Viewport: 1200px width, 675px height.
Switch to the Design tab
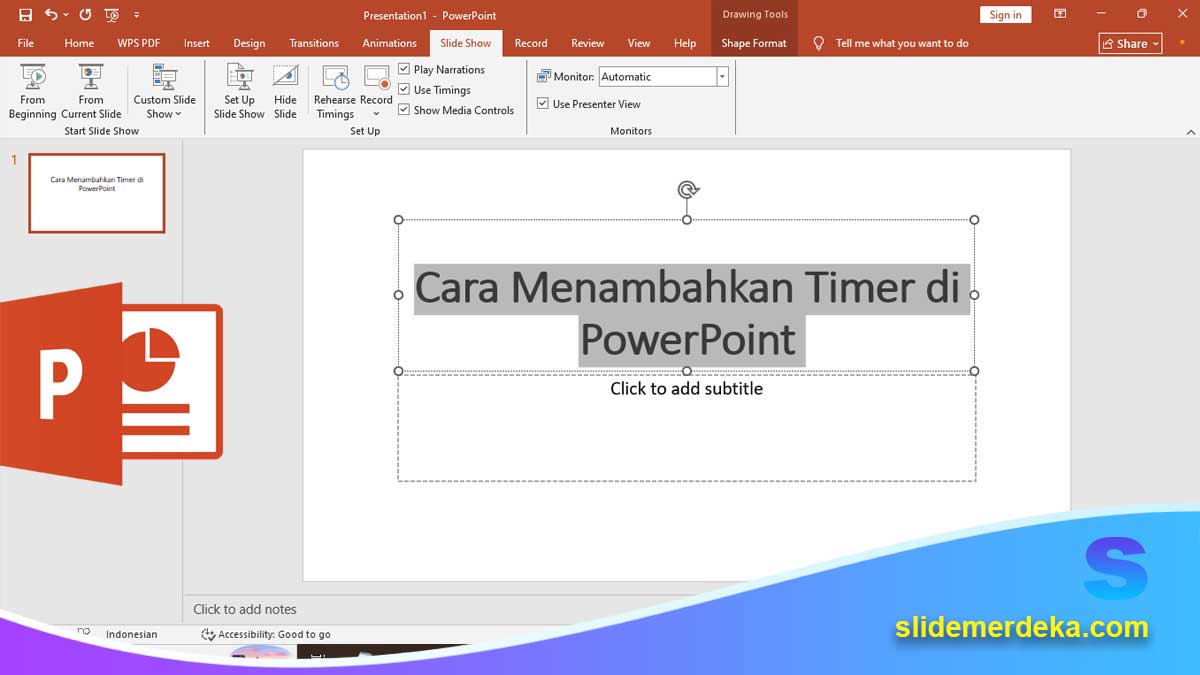pos(249,43)
